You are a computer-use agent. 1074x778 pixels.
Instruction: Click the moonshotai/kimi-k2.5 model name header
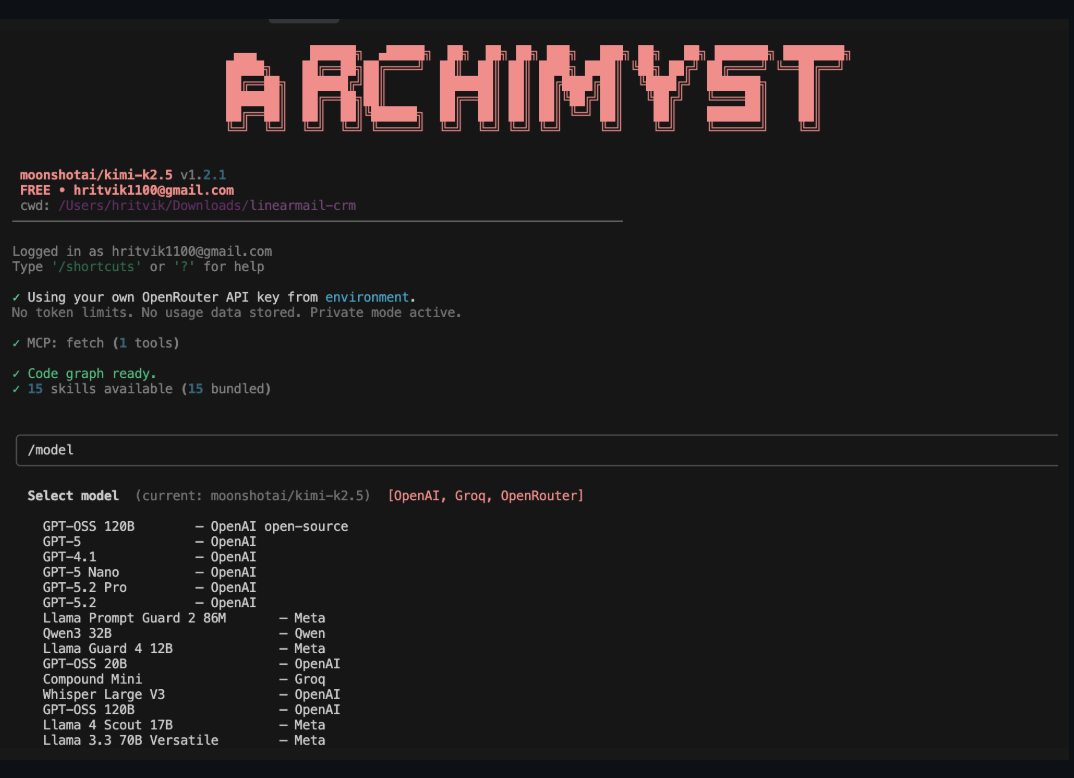tap(96, 174)
